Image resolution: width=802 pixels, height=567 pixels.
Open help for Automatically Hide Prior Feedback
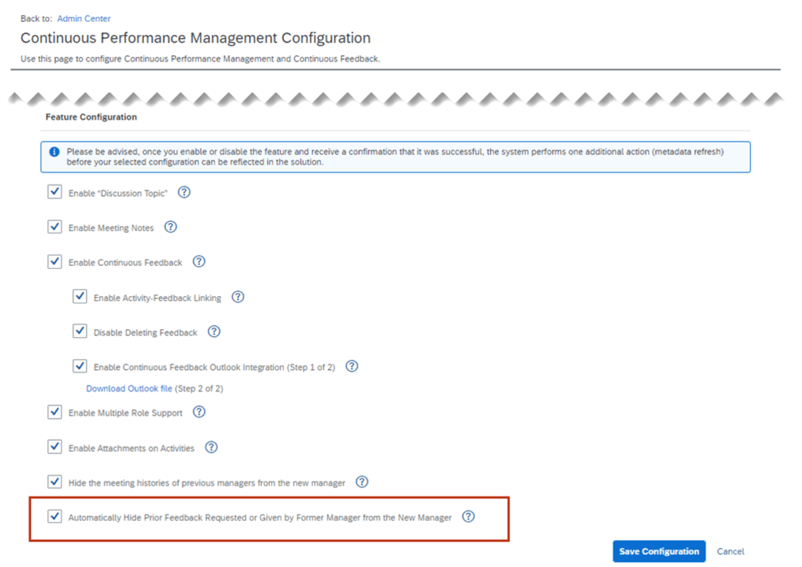point(468,517)
